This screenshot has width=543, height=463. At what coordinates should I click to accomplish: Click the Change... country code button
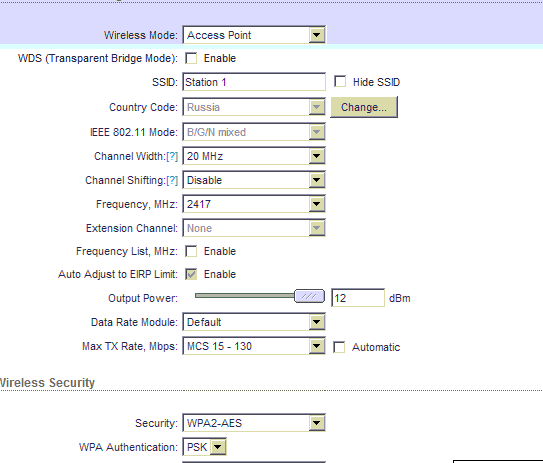[x=364, y=107]
